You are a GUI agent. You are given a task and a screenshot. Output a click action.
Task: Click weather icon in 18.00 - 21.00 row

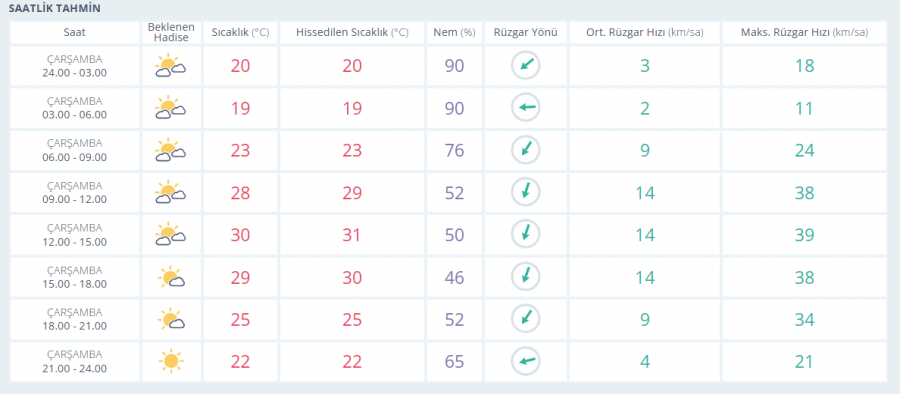click(x=170, y=319)
